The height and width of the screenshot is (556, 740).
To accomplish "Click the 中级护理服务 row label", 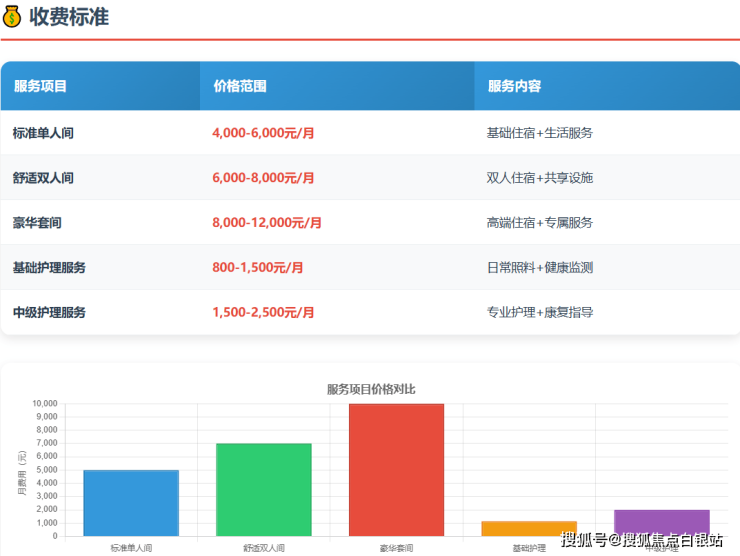I will [49, 313].
